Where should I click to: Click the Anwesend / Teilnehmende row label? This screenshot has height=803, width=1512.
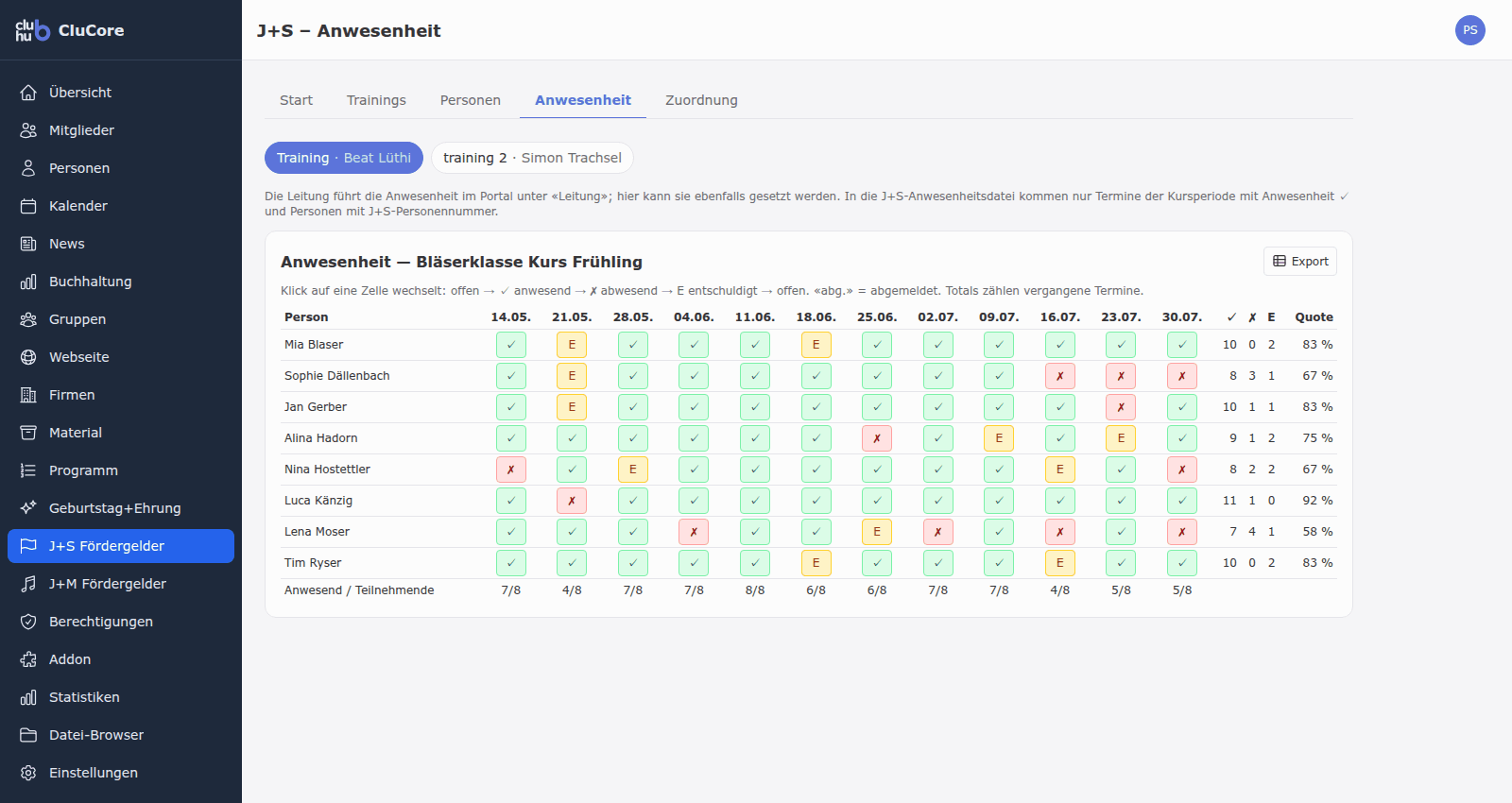point(359,590)
